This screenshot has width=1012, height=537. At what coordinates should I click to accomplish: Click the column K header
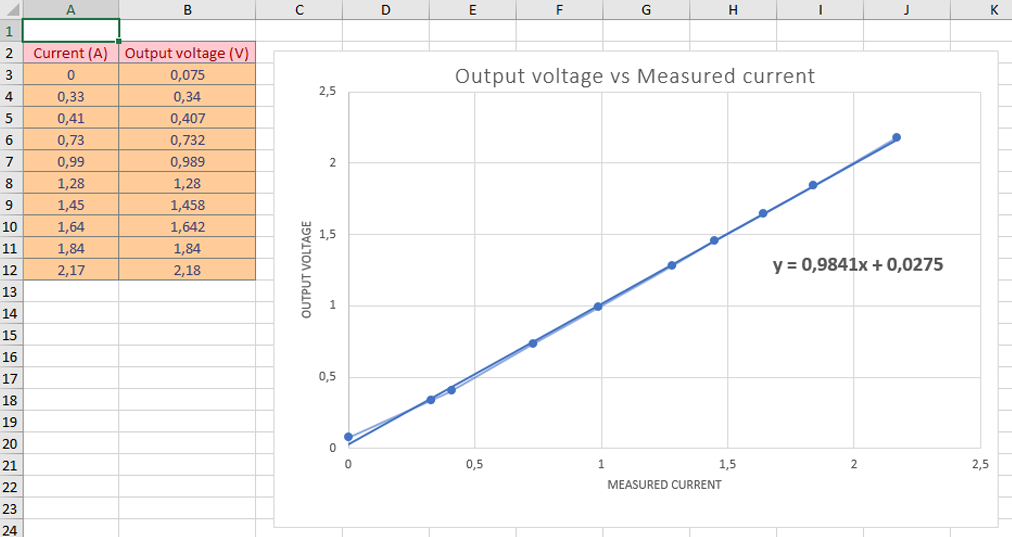(992, 9)
